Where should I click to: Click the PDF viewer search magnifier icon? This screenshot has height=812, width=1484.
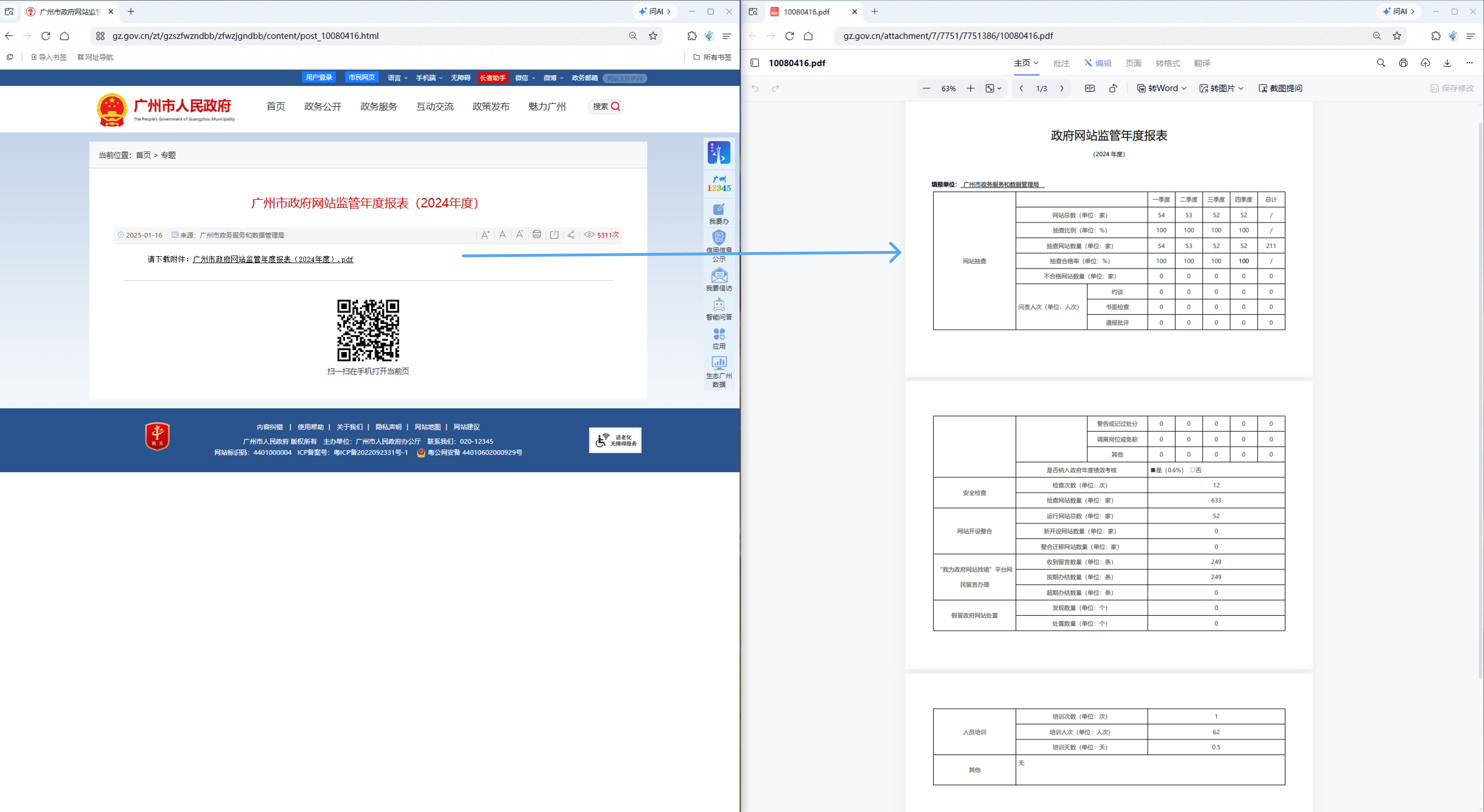pyautogui.click(x=1381, y=63)
